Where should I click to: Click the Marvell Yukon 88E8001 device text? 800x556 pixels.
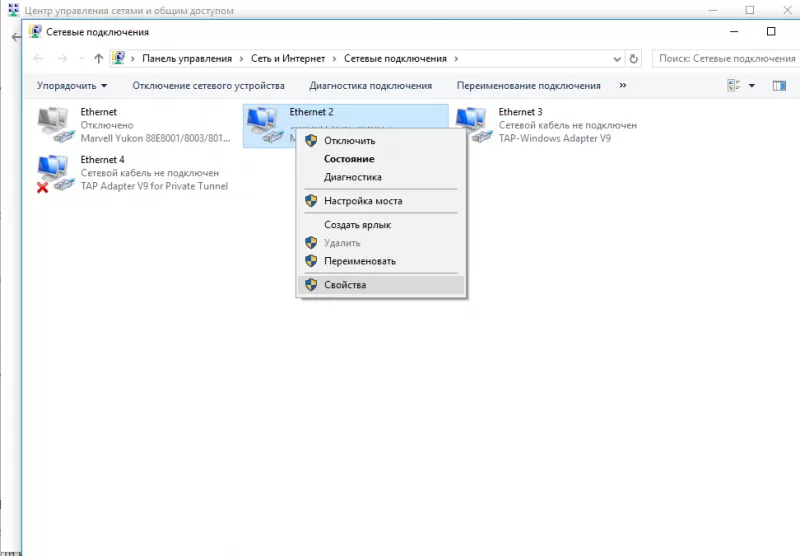156,138
